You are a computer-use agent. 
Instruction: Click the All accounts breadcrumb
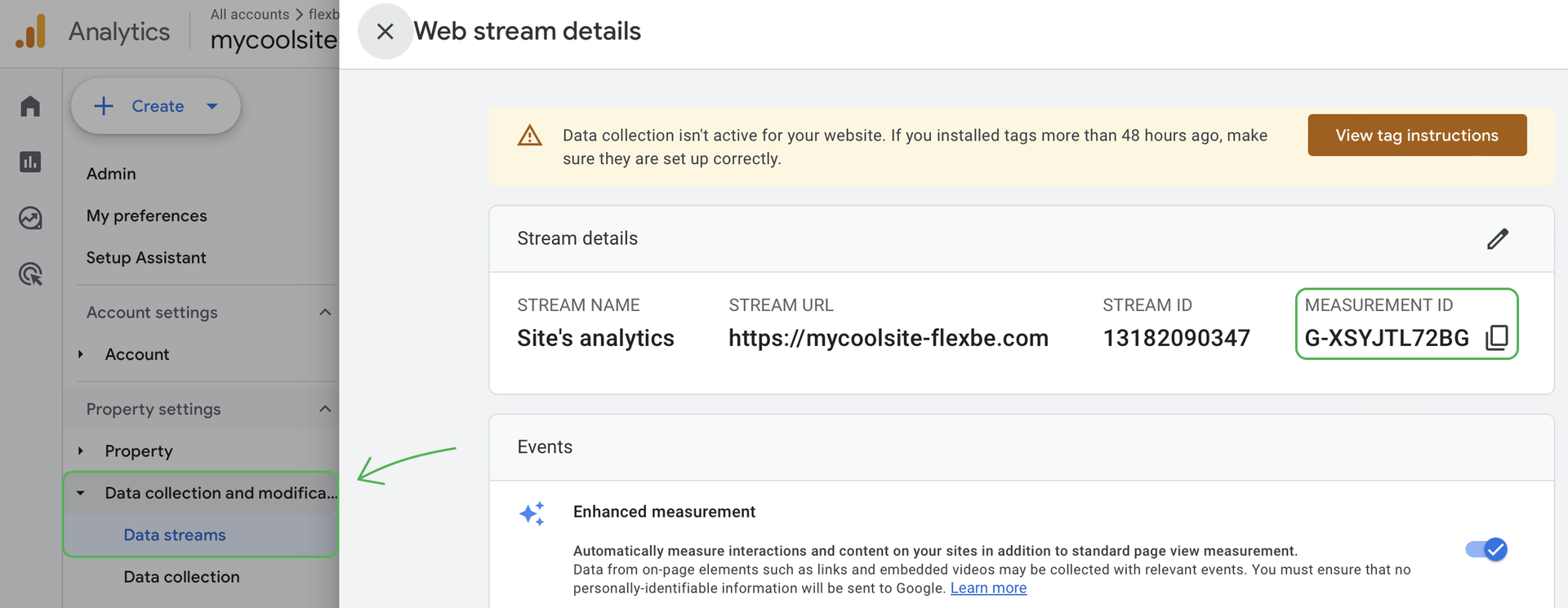[249, 15]
